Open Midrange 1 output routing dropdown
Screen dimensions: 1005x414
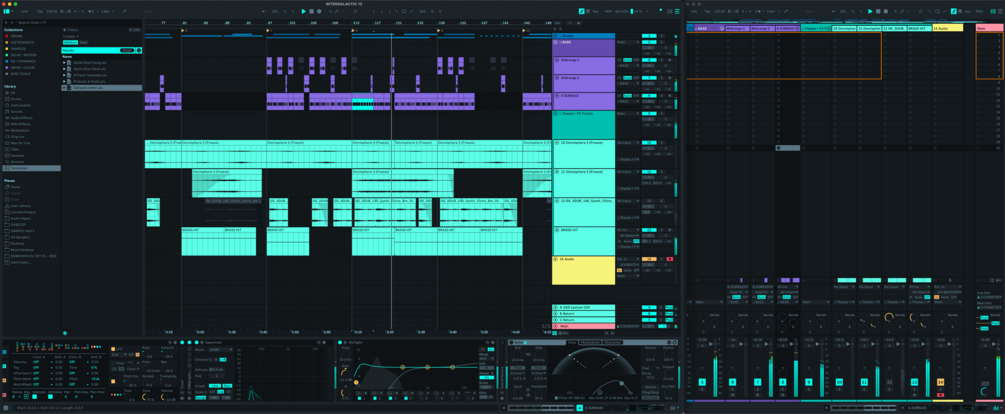tap(628, 65)
